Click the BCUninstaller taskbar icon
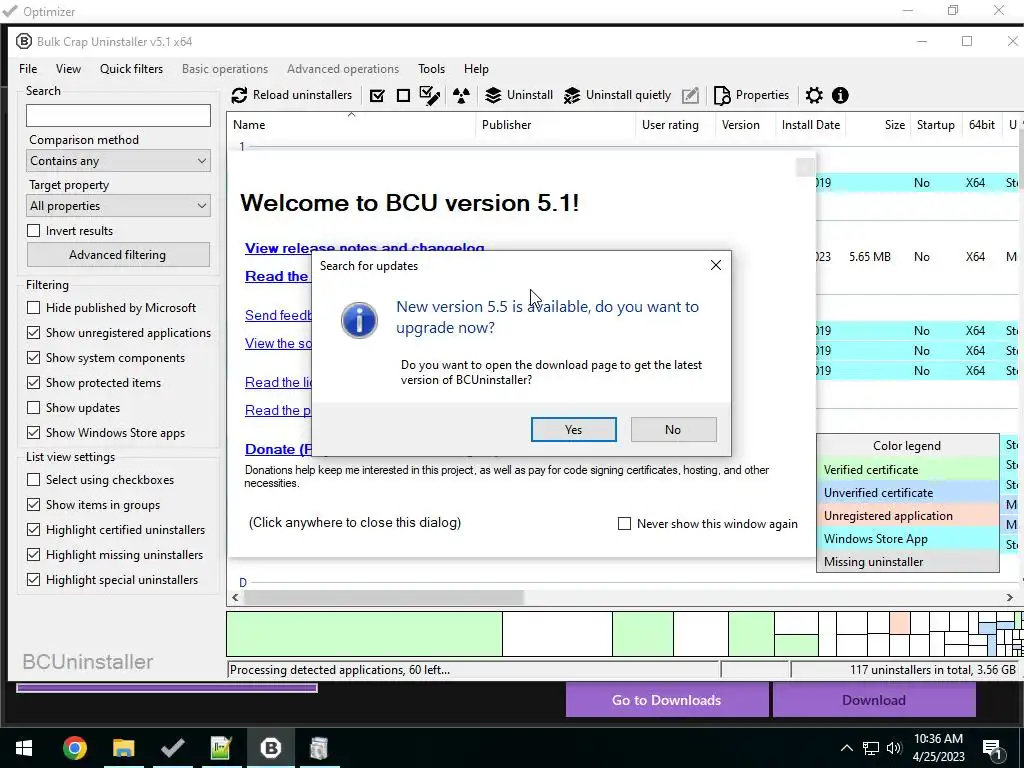 (270, 748)
